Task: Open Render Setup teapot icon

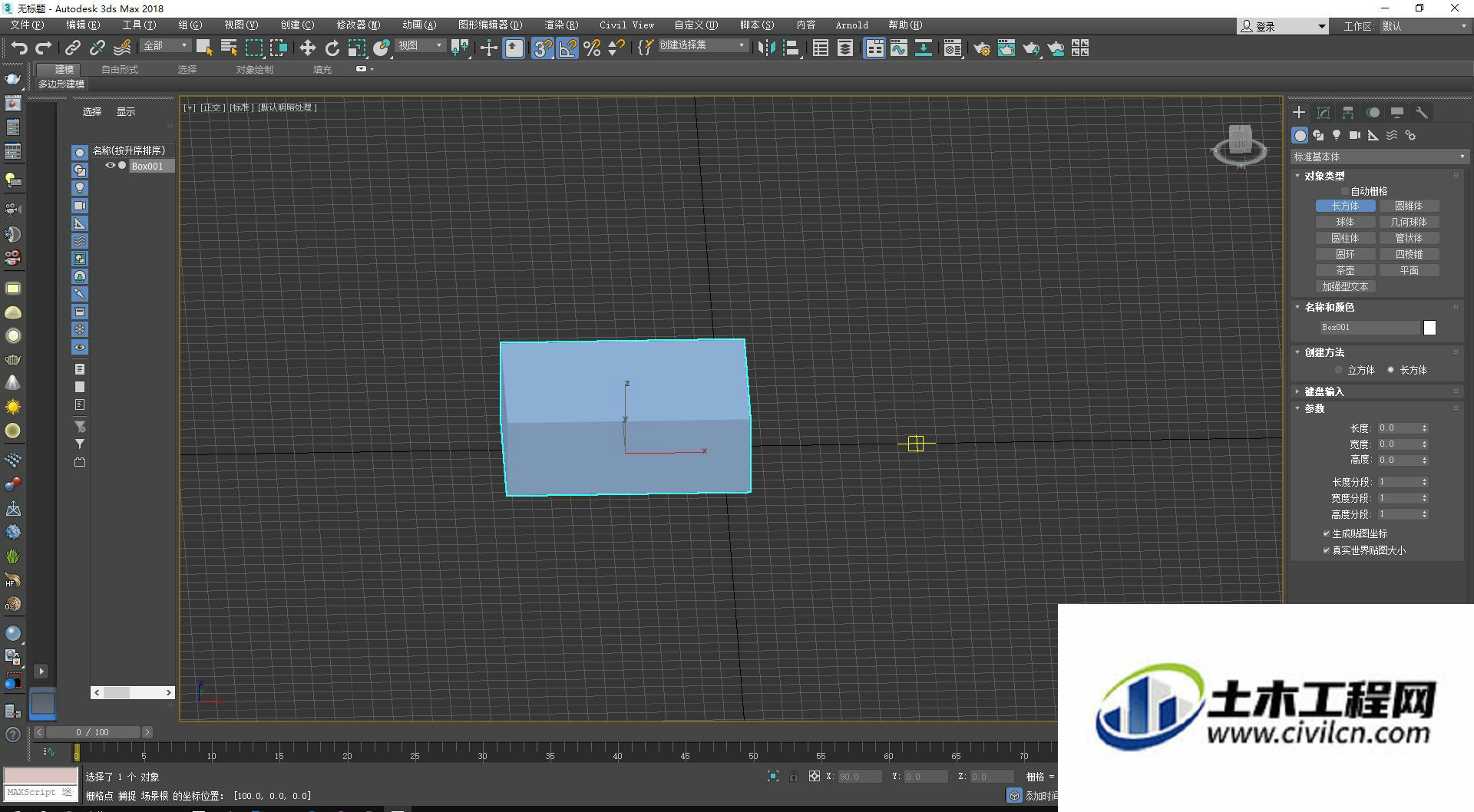Action: point(982,48)
